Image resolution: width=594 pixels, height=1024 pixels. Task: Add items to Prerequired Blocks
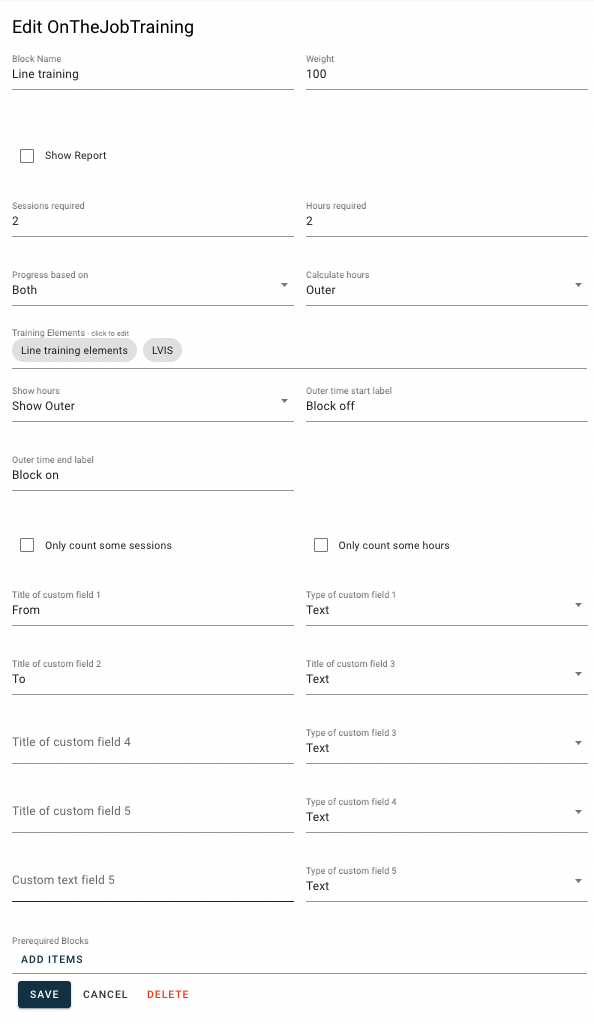pyautogui.click(x=52, y=959)
